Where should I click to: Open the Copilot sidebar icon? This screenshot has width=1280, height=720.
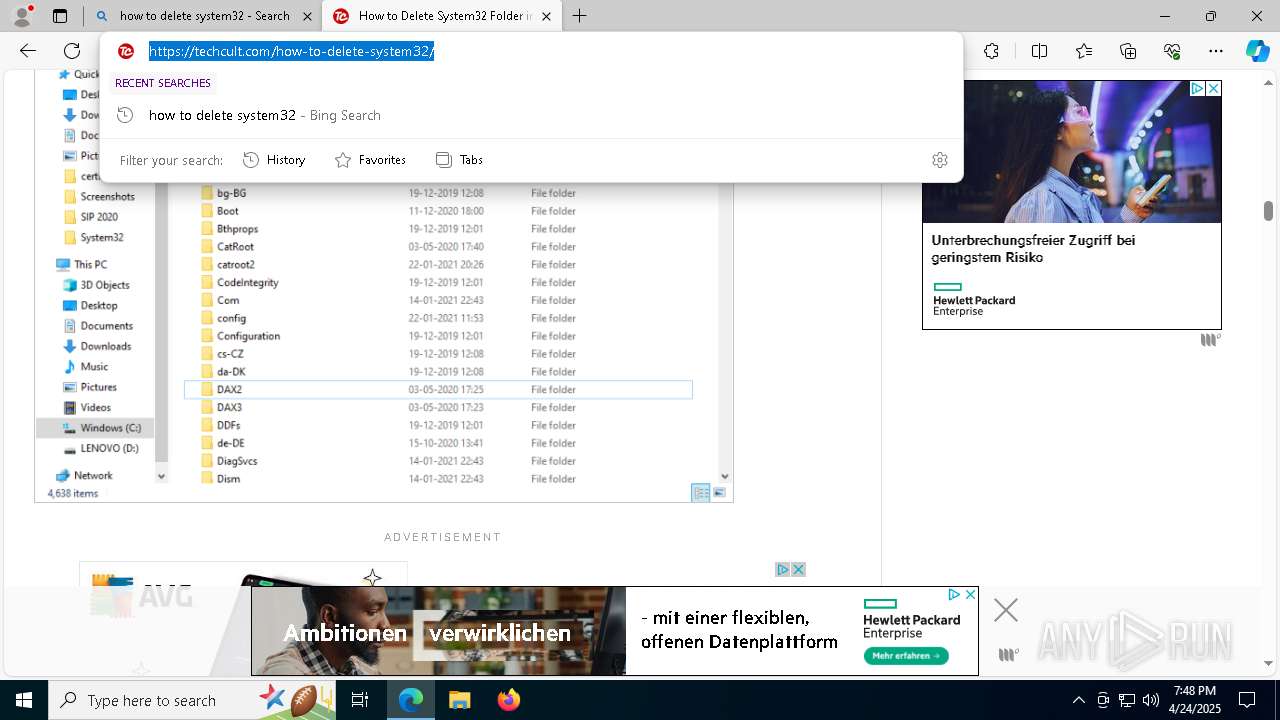pyautogui.click(x=1258, y=51)
